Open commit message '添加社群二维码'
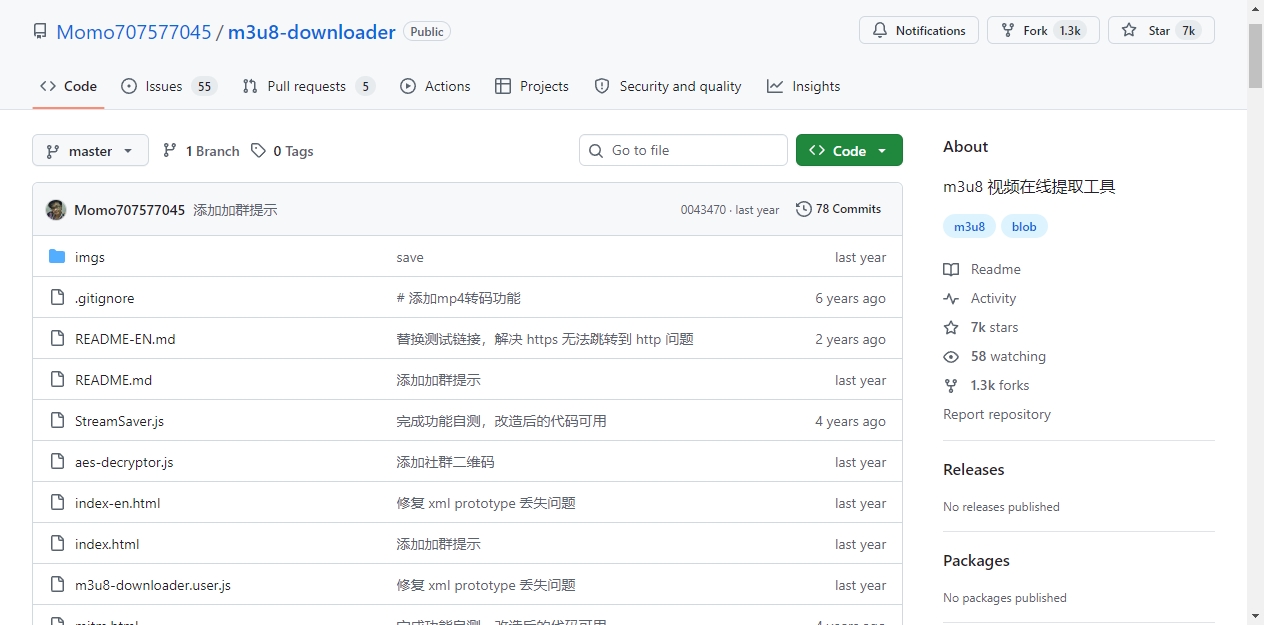The width and height of the screenshot is (1264, 625). (445, 462)
